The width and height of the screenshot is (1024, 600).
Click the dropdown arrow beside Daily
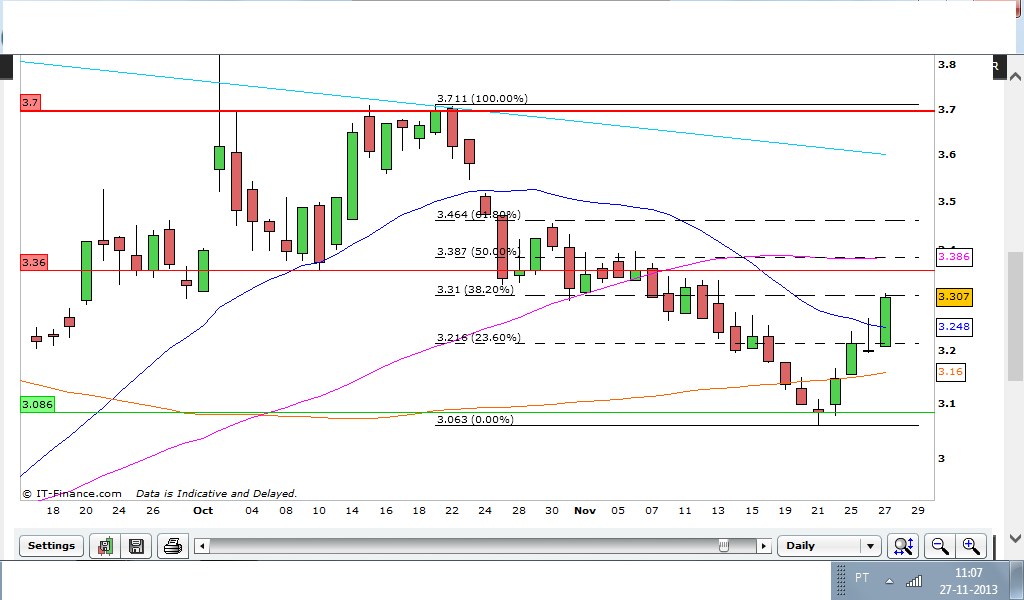click(871, 546)
